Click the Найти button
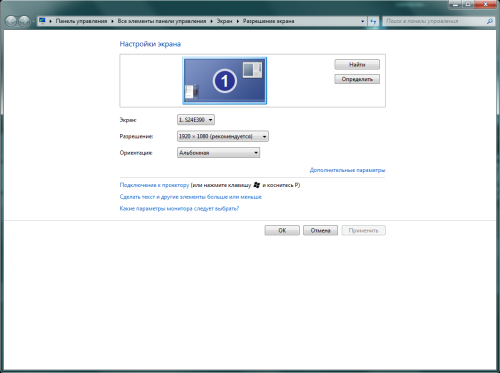The image size is (500, 373). point(357,65)
